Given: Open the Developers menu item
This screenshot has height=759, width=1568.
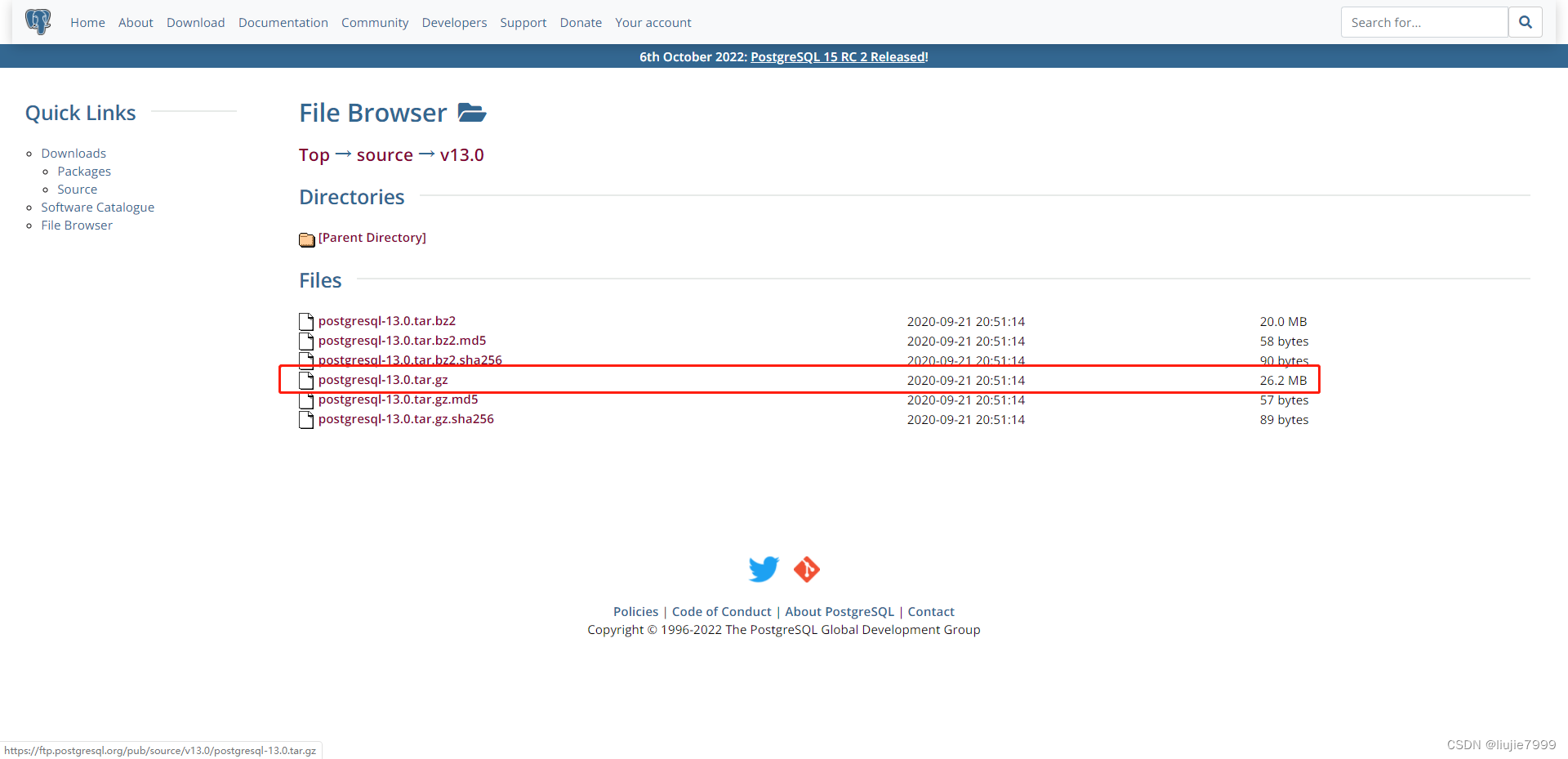Looking at the screenshot, I should 454,22.
